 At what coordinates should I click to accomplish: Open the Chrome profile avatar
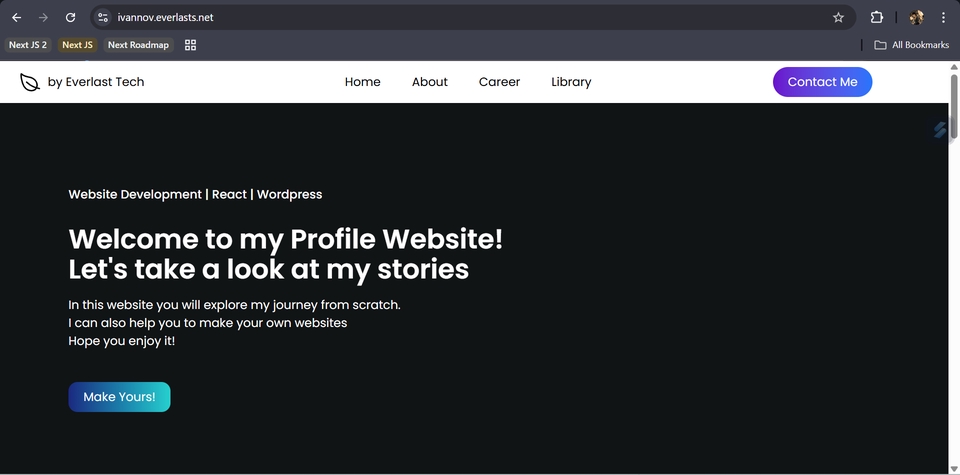tap(916, 18)
